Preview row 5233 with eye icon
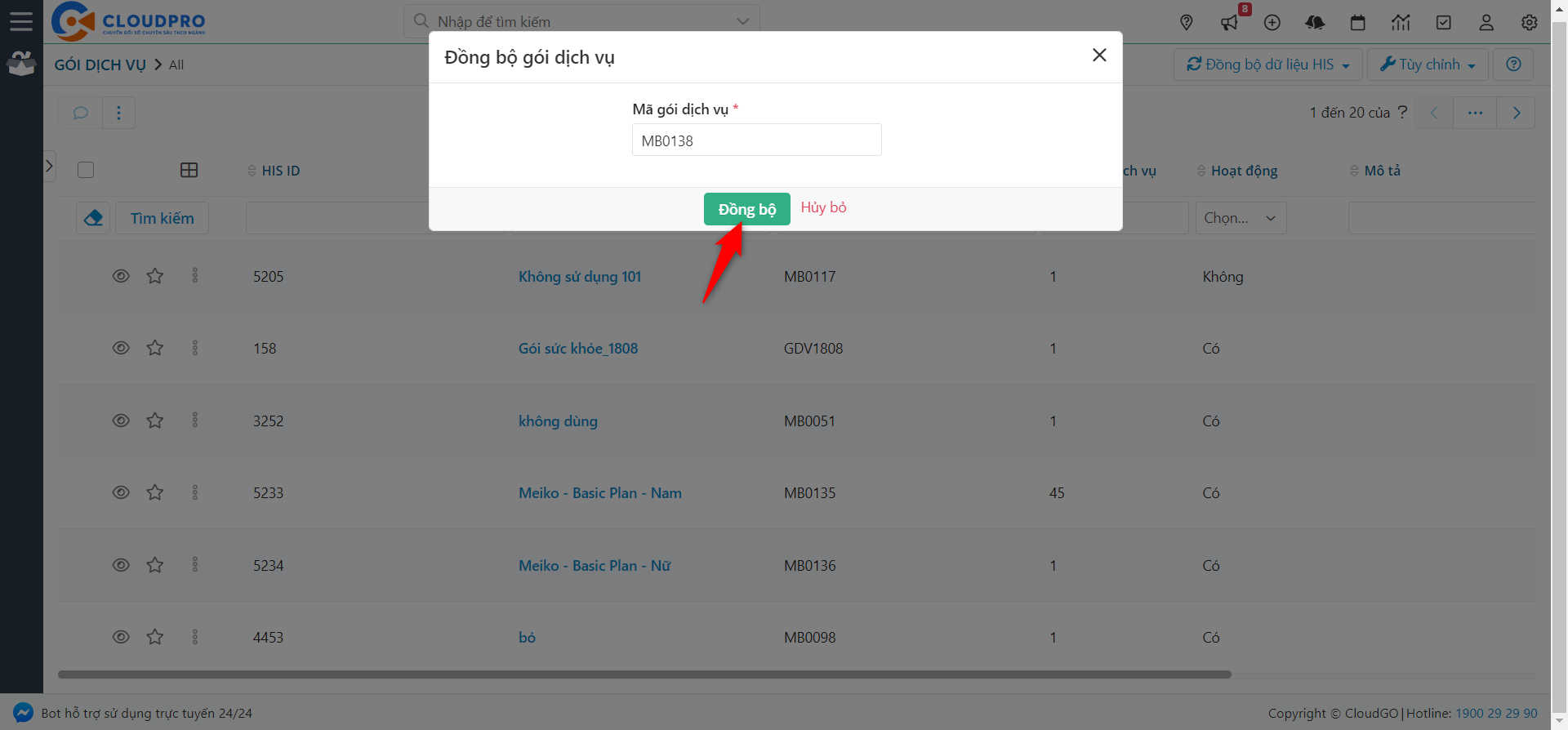1568x730 pixels. tap(121, 492)
